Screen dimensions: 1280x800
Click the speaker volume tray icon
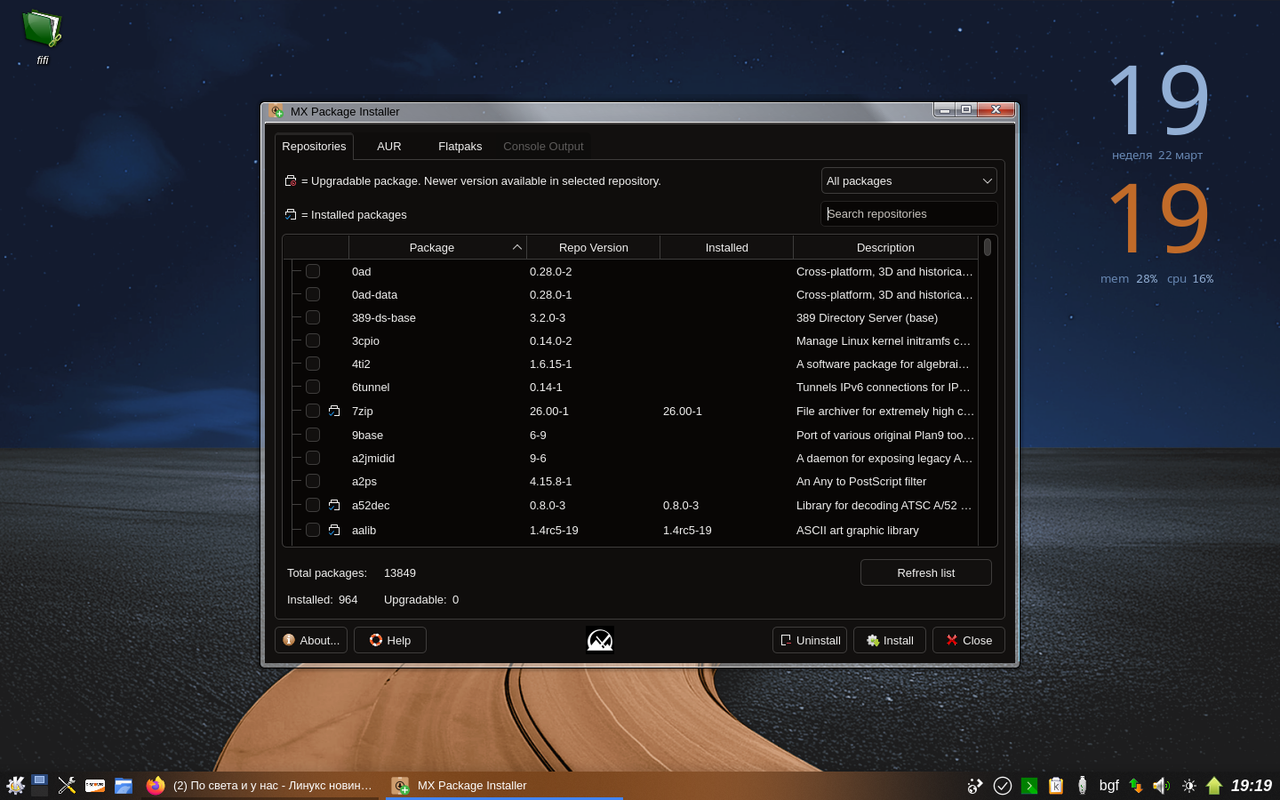(x=1161, y=785)
